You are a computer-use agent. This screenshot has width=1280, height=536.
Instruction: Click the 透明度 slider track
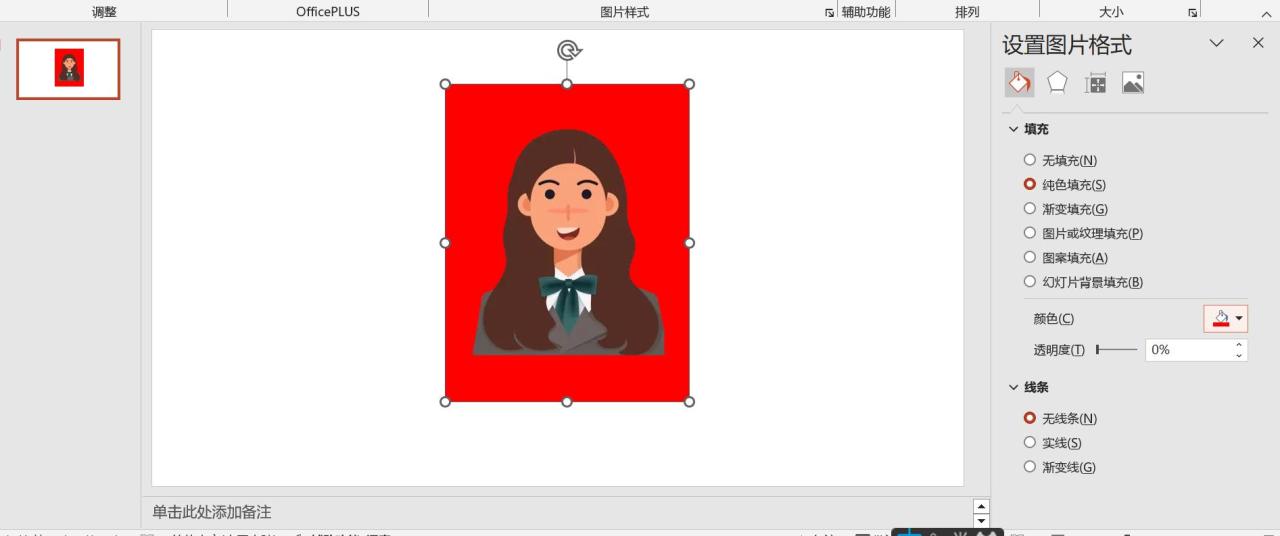click(1117, 350)
